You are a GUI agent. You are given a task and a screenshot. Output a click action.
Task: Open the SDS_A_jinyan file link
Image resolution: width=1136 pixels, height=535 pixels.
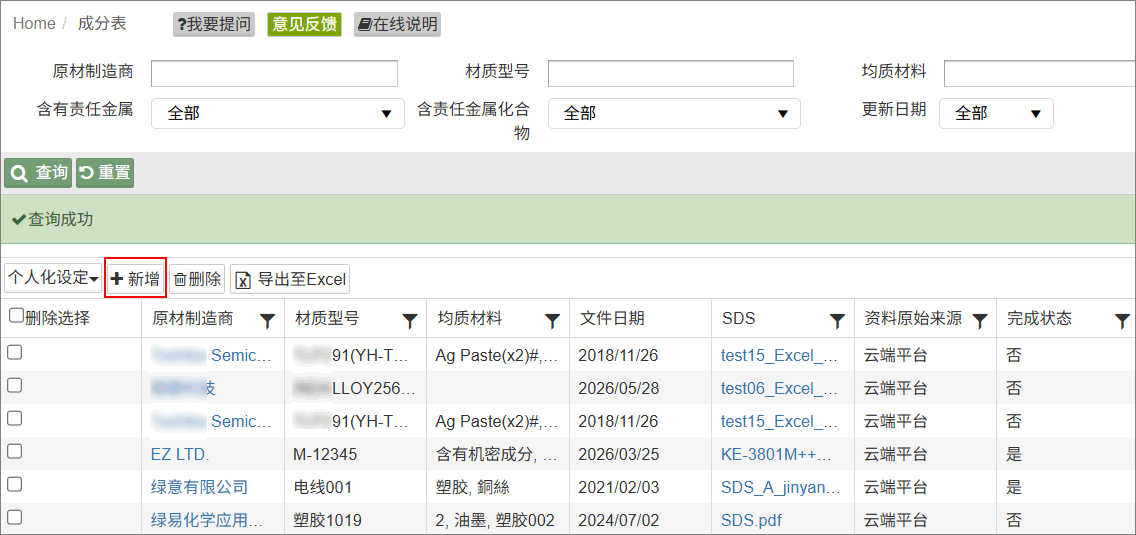781,487
